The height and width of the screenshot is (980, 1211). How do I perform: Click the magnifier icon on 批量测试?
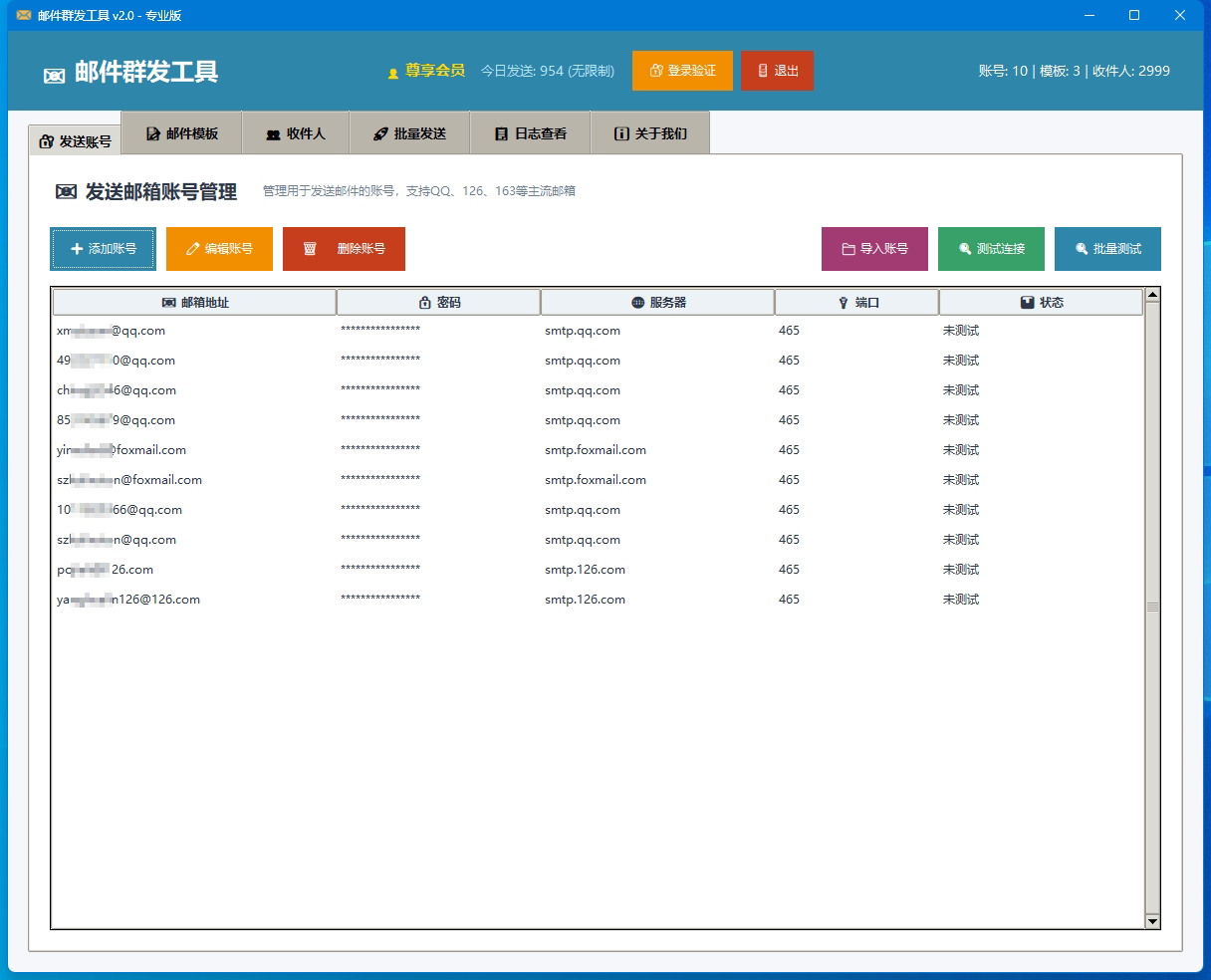point(1082,249)
